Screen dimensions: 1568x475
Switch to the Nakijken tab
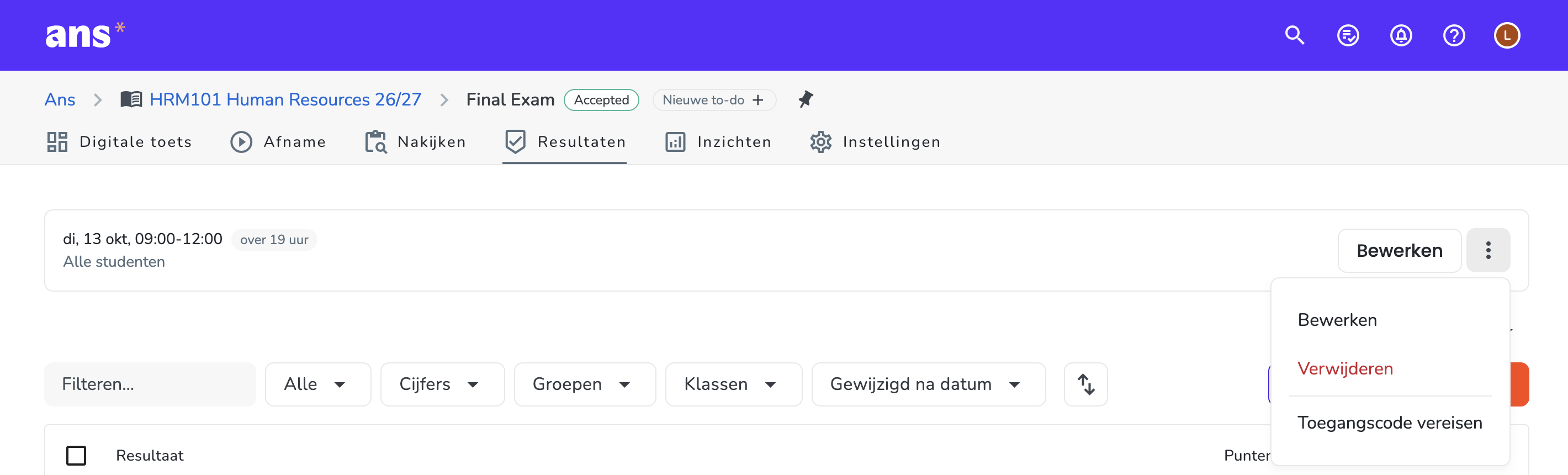coord(415,142)
